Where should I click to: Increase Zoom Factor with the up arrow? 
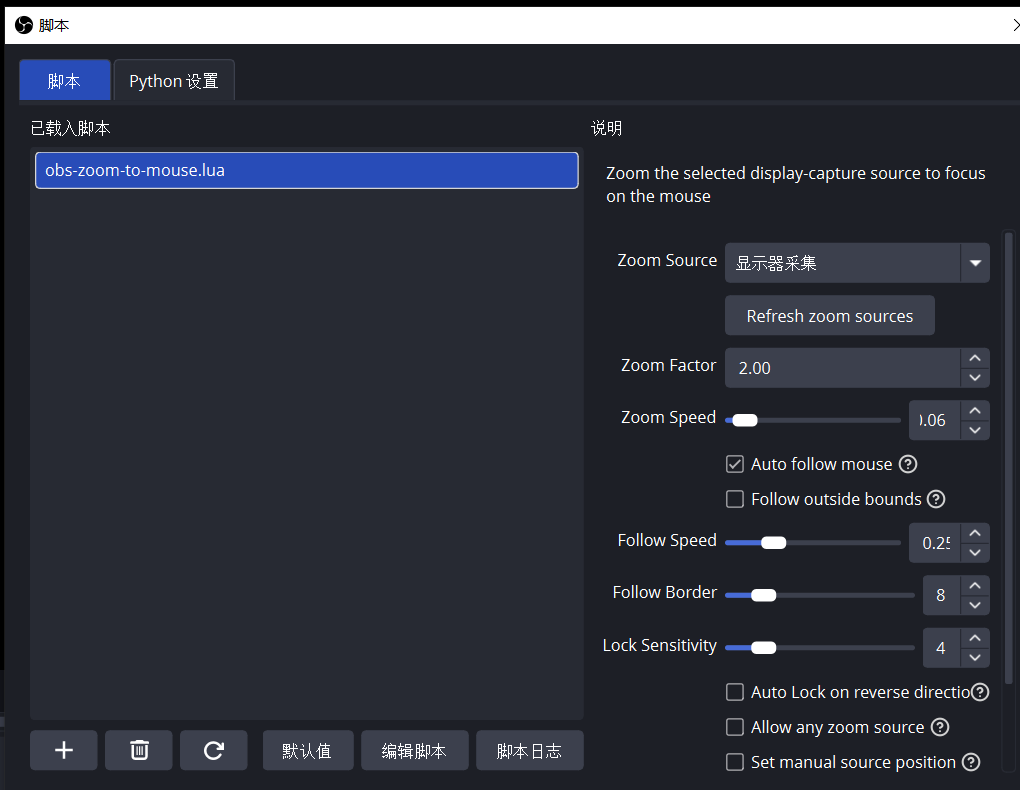click(975, 358)
